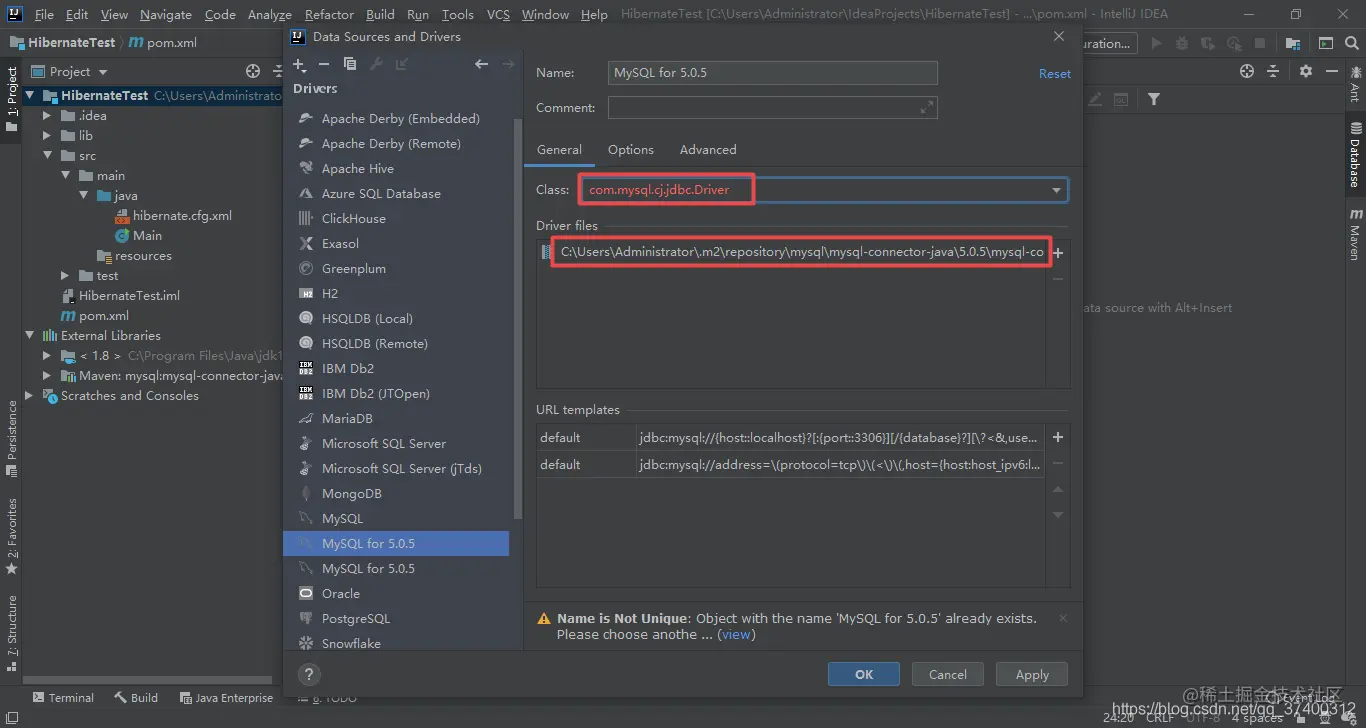Expand the Comment field editor icon
The width and height of the screenshot is (1366, 728).
point(927,107)
